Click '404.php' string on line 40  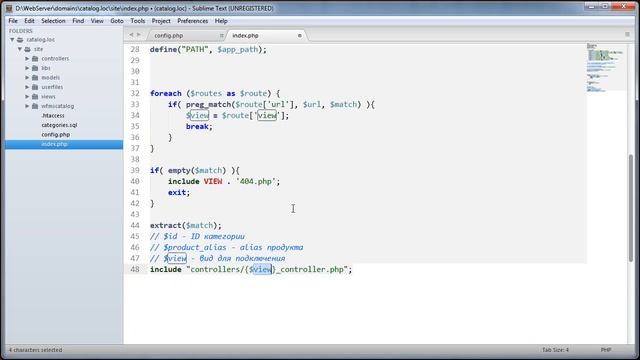256,181
